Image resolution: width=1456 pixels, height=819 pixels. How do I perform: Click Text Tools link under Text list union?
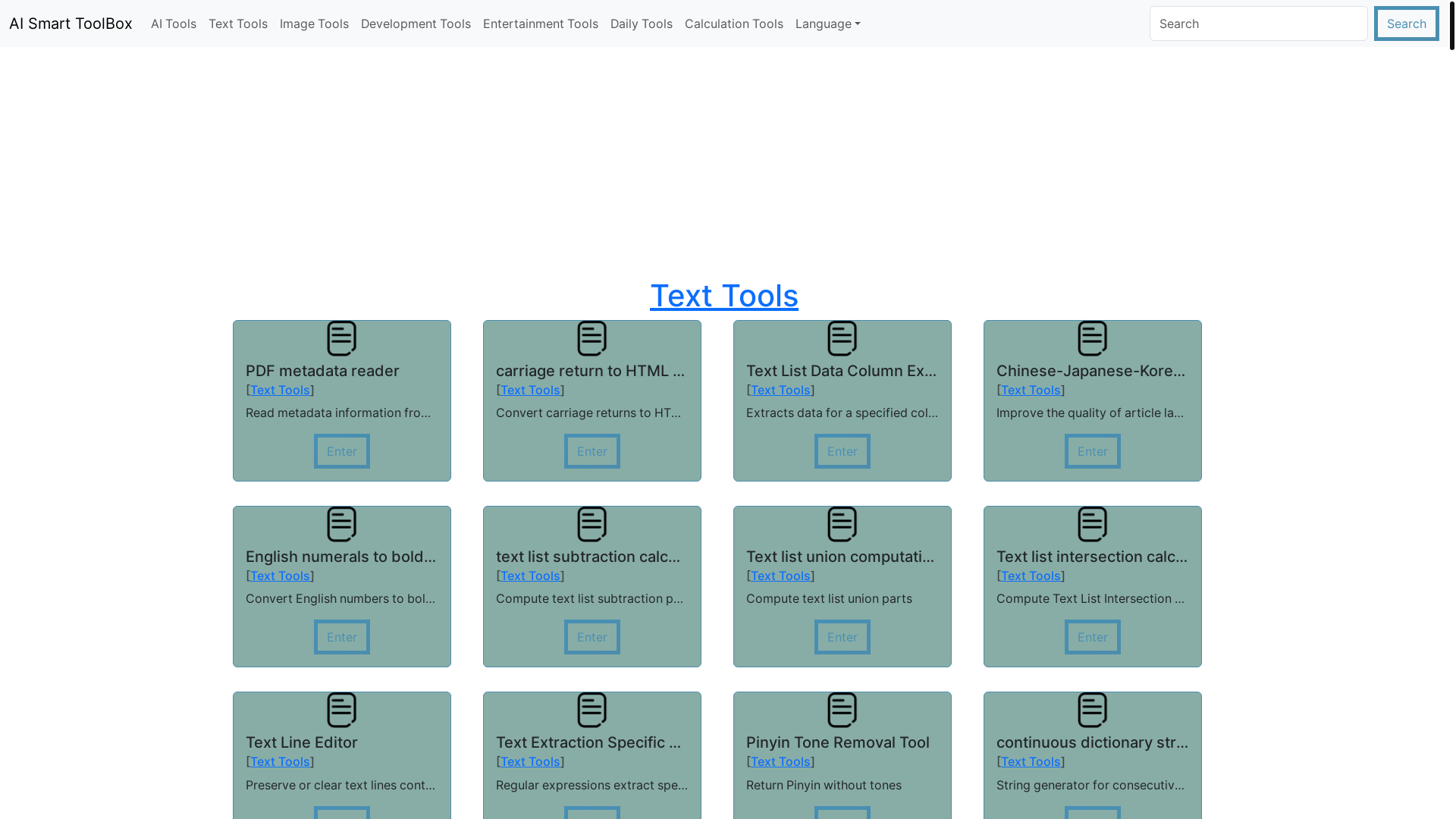click(x=780, y=576)
